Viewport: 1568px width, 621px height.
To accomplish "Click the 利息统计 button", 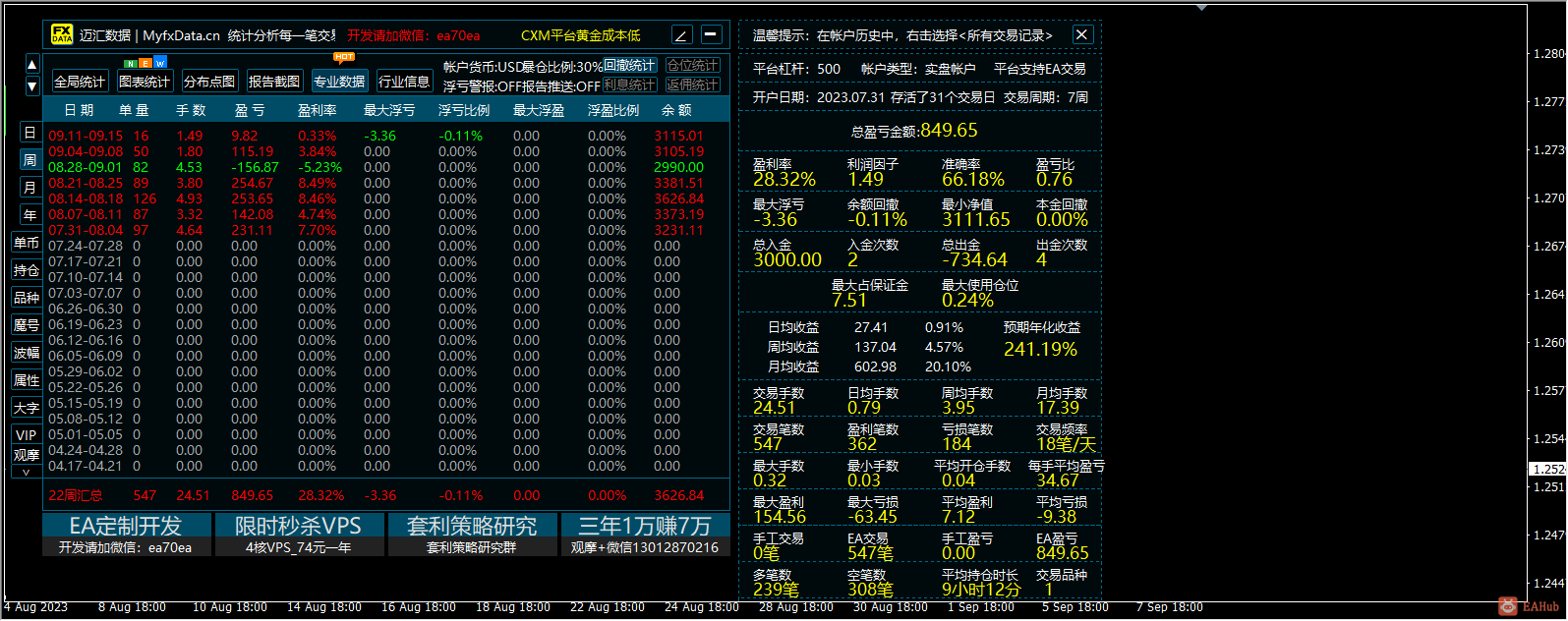I will [629, 85].
